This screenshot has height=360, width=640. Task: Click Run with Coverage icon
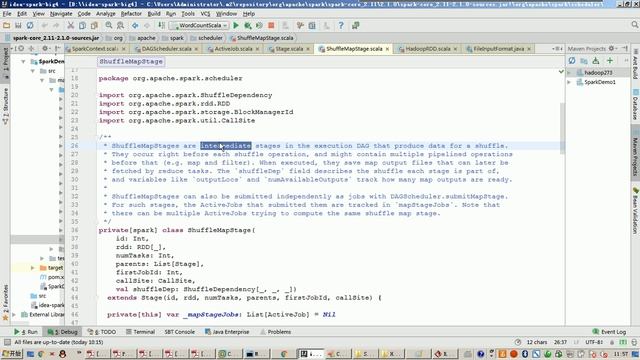[259, 25]
